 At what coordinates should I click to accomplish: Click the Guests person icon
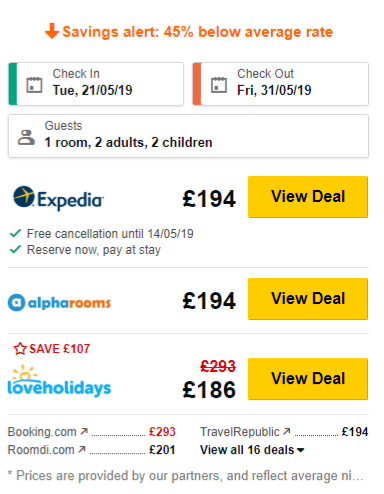pyautogui.click(x=26, y=137)
